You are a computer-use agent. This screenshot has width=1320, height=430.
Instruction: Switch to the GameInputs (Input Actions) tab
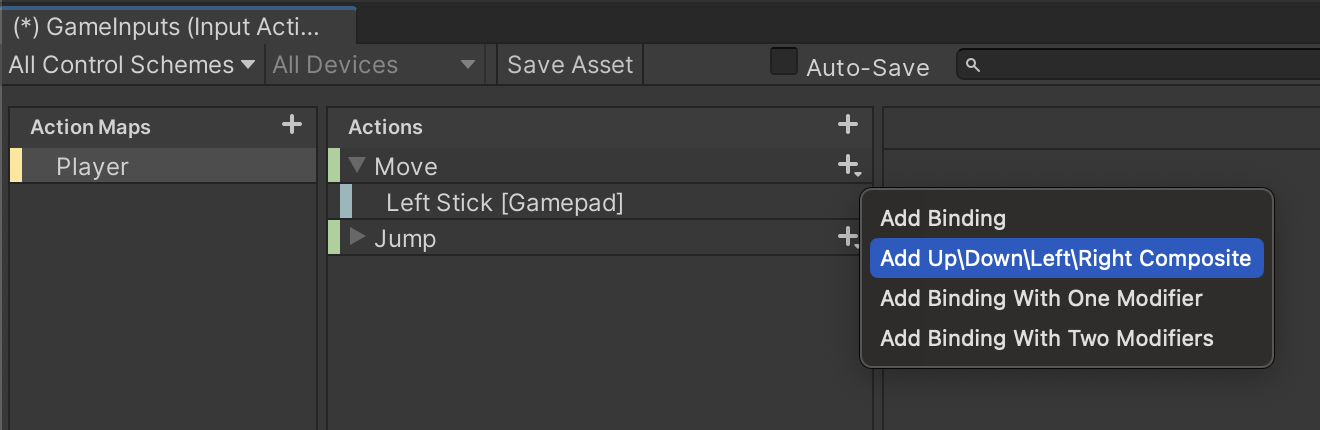(x=167, y=26)
